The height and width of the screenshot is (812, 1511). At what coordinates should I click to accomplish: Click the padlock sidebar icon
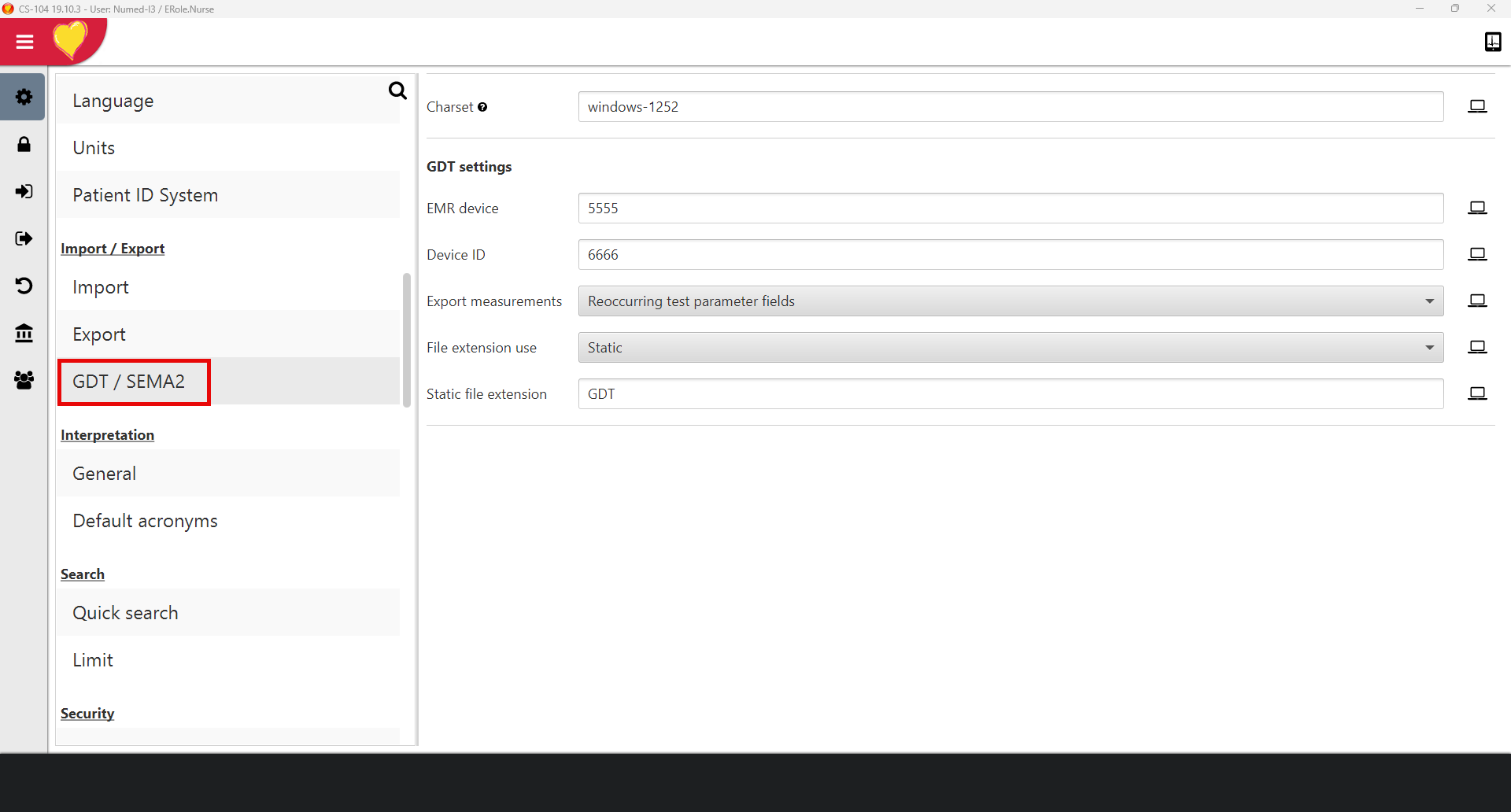(24, 144)
